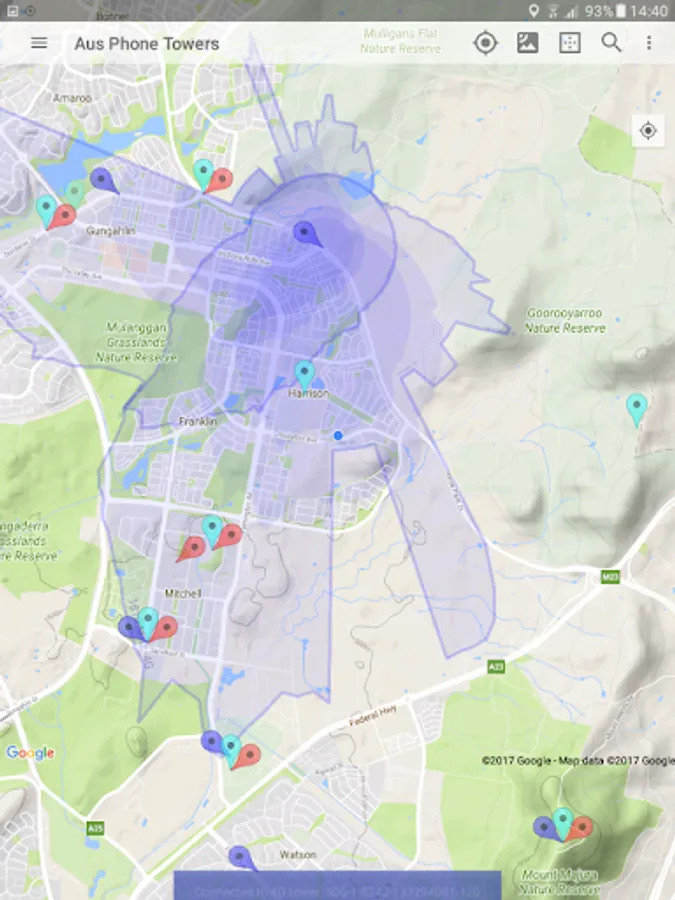Select the red marker left of Gungahlin
This screenshot has width=675, height=900.
[63, 216]
